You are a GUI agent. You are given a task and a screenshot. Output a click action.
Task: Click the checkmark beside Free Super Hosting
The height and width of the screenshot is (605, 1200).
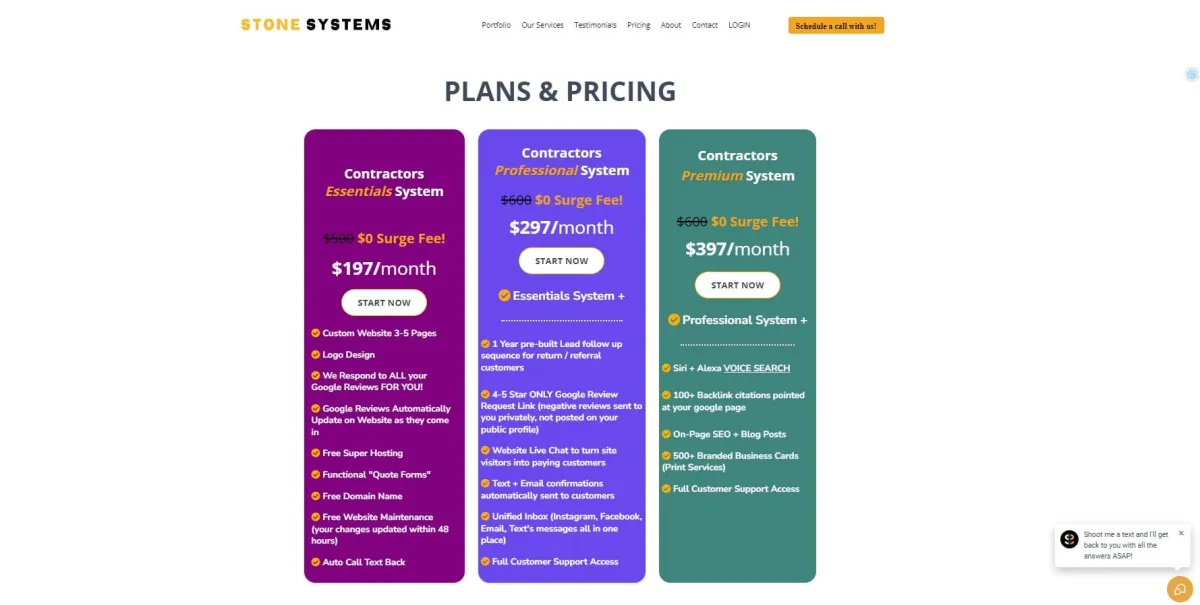[x=316, y=453]
